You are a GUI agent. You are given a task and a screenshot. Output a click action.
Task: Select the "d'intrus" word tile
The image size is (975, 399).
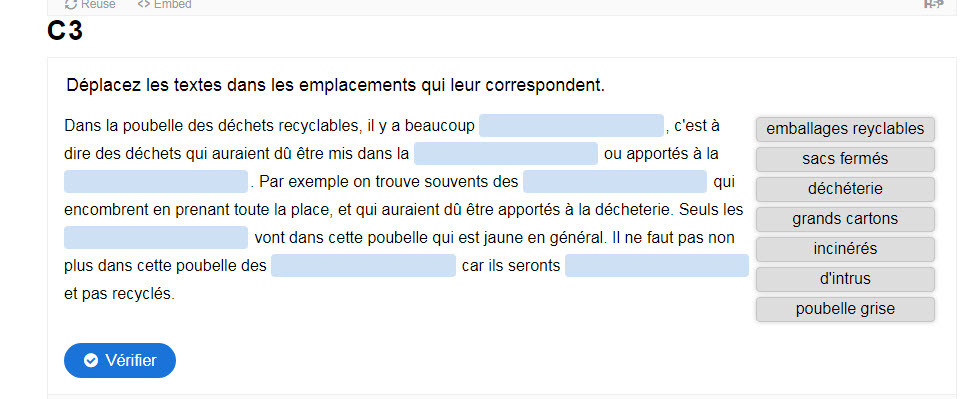[x=845, y=279]
